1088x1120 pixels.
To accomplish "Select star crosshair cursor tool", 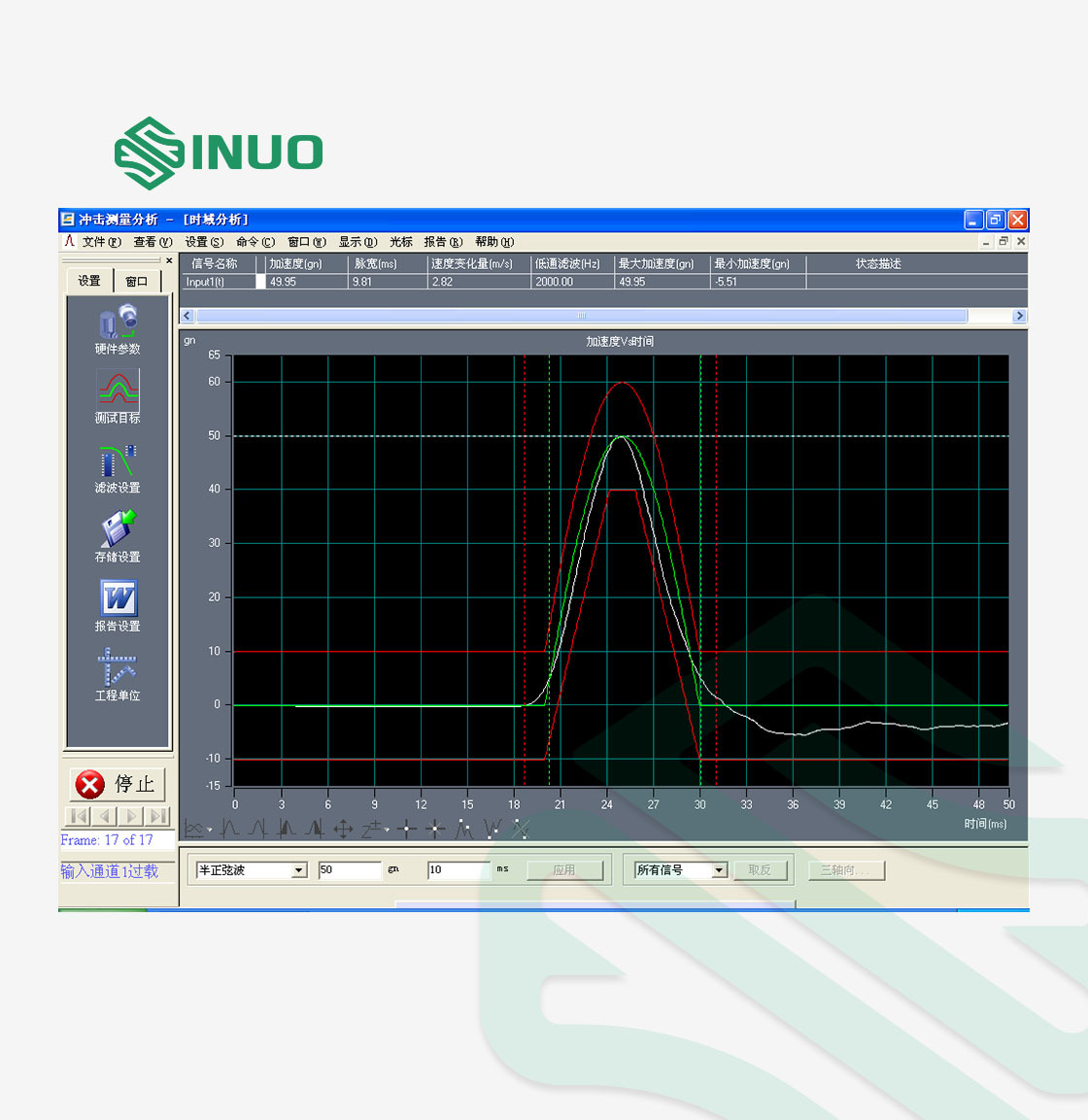I will click(435, 830).
